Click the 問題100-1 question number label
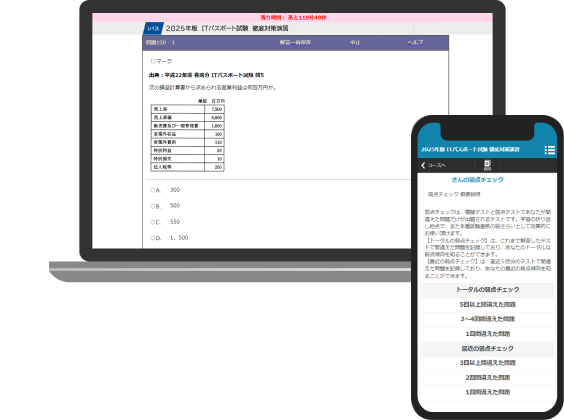564x420 pixels. (160, 42)
